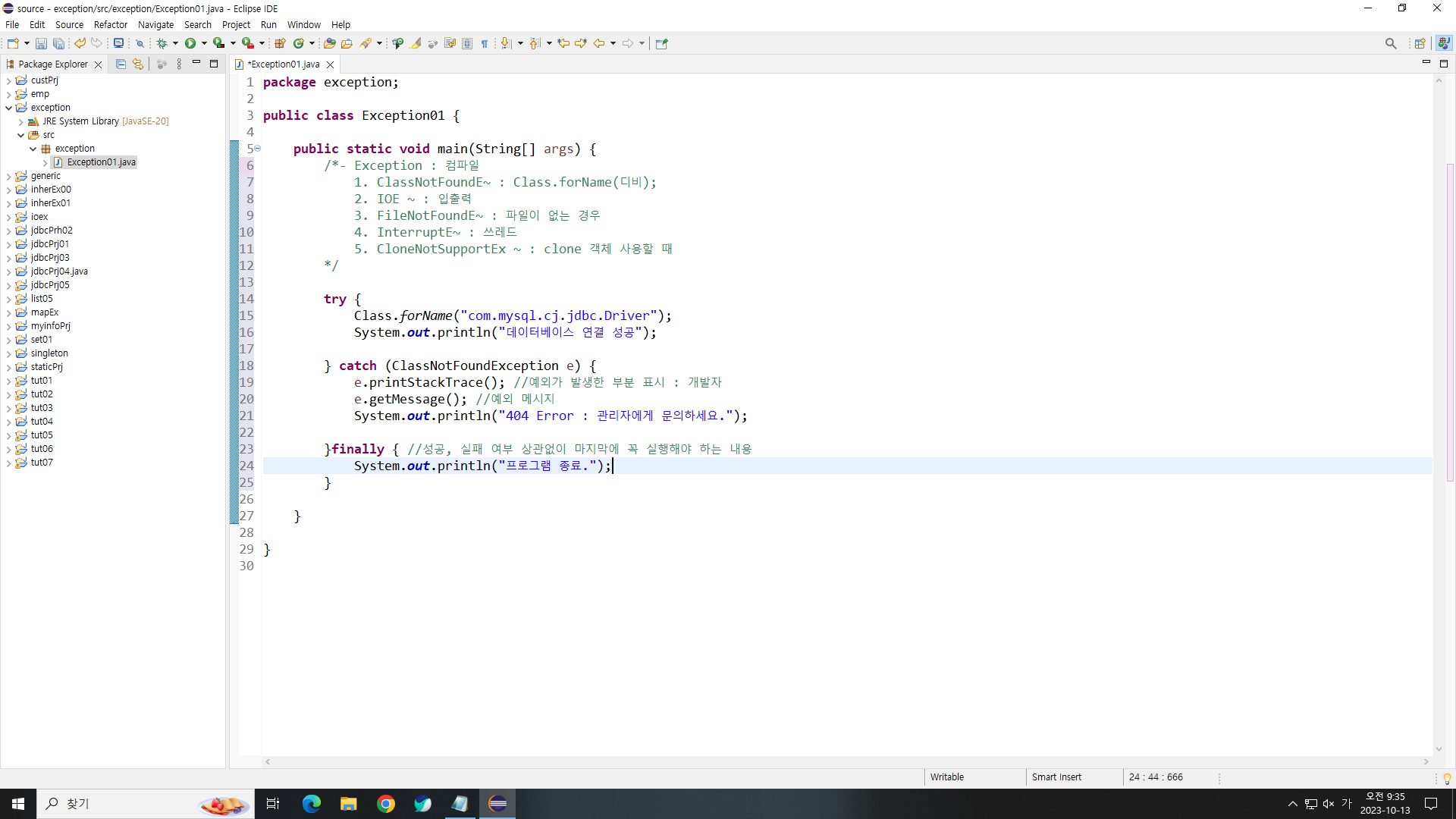Screen dimensions: 1456x819
Task: Click the Debug bug icon
Action: tap(162, 44)
